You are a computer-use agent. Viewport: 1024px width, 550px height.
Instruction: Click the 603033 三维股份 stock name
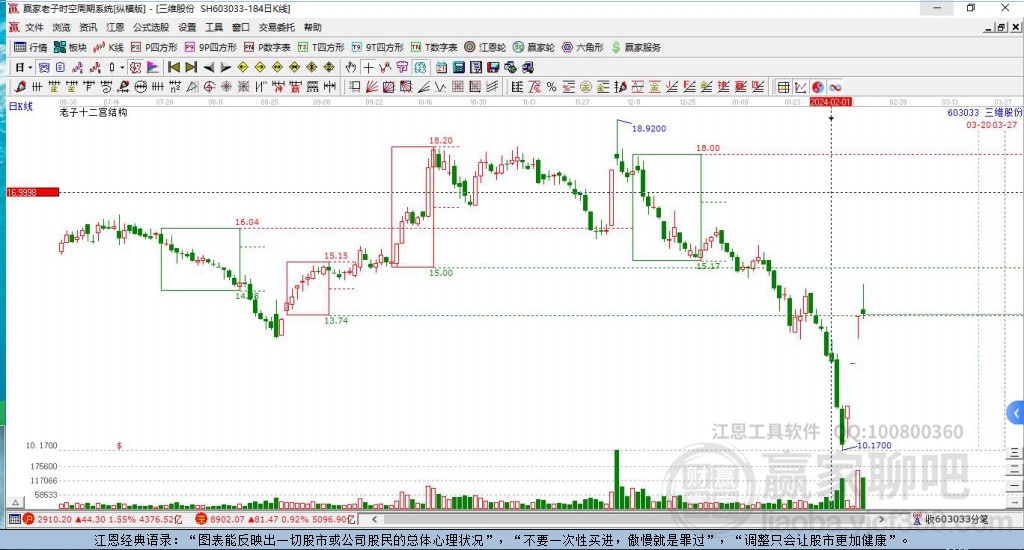[984, 112]
